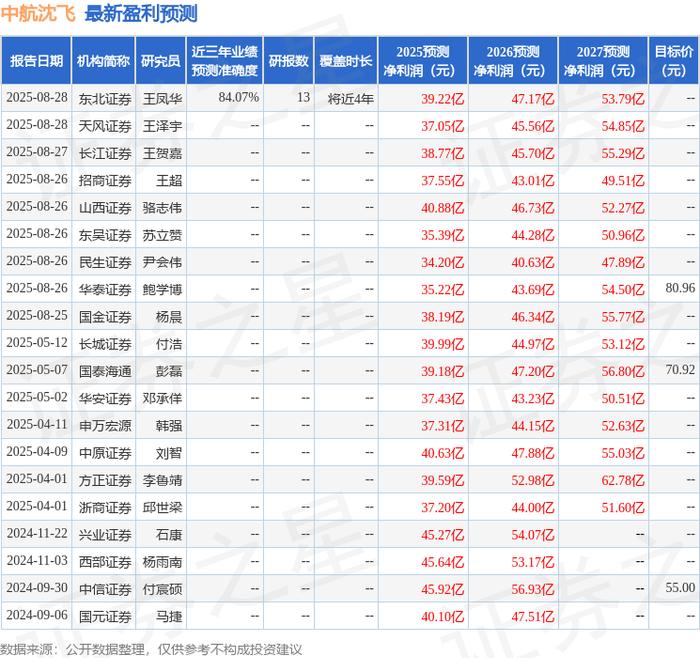Click 兴业证券 institution cell
Screen dimensions: 700x658
(x=105, y=534)
